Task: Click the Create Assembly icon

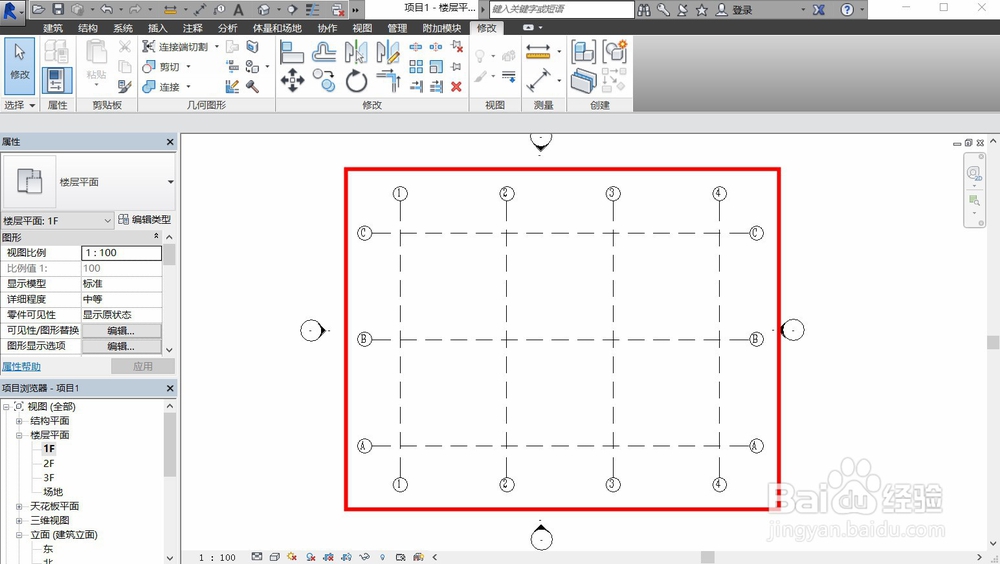Action: point(583,52)
